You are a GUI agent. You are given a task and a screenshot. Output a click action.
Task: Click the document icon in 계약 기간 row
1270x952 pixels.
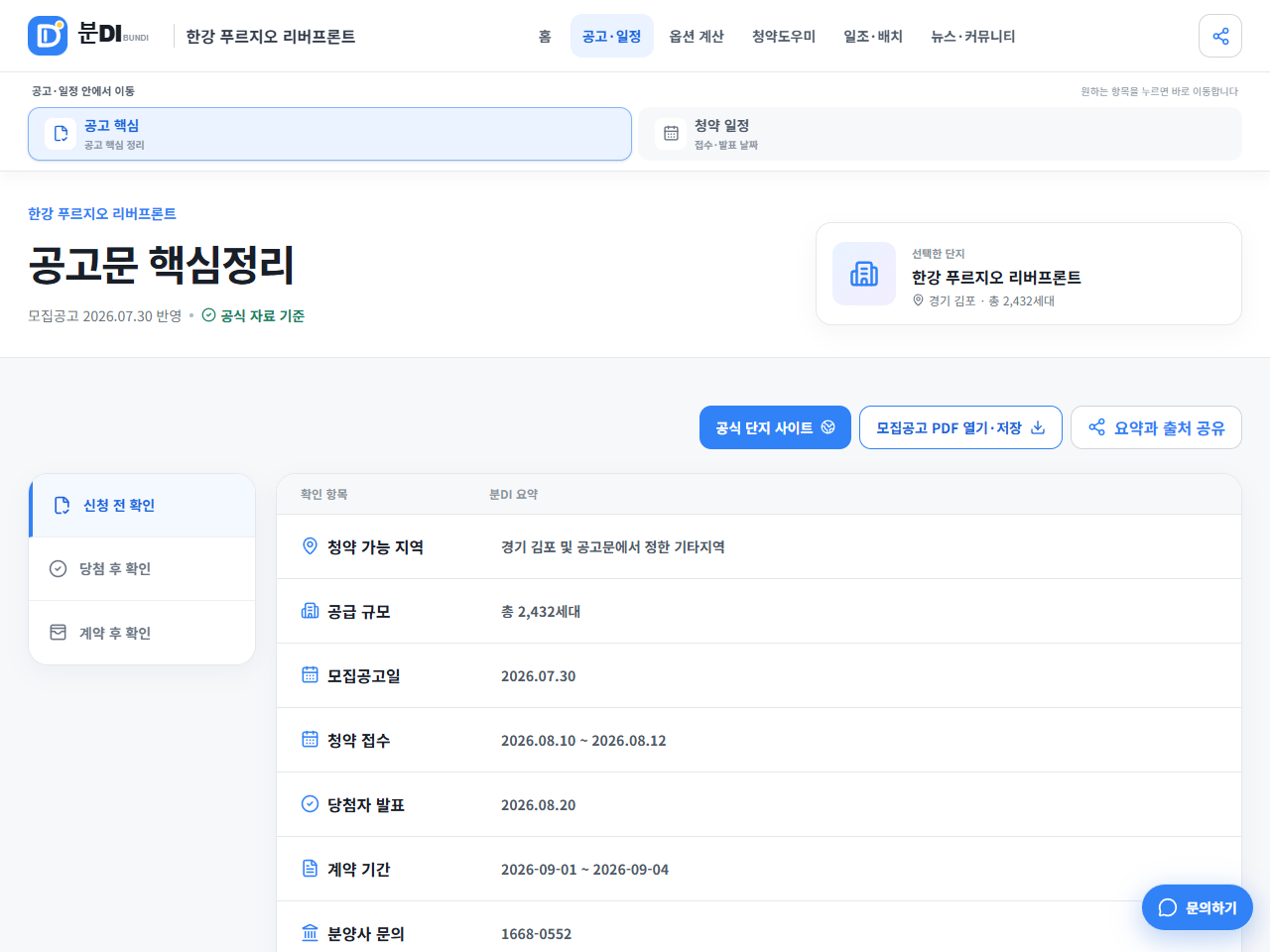(310, 869)
